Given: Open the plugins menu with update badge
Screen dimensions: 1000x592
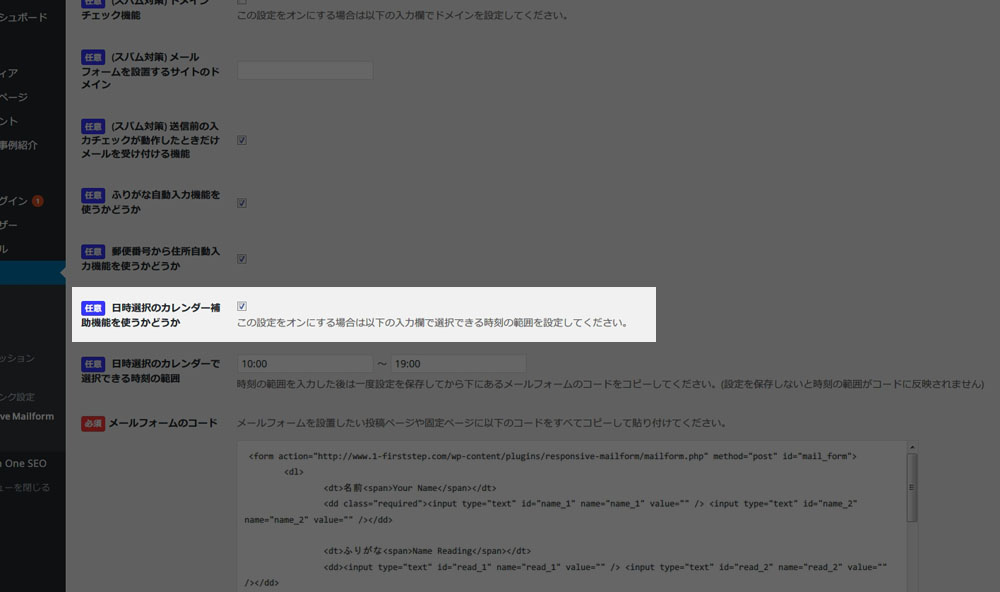Looking at the screenshot, I should coord(14,201).
